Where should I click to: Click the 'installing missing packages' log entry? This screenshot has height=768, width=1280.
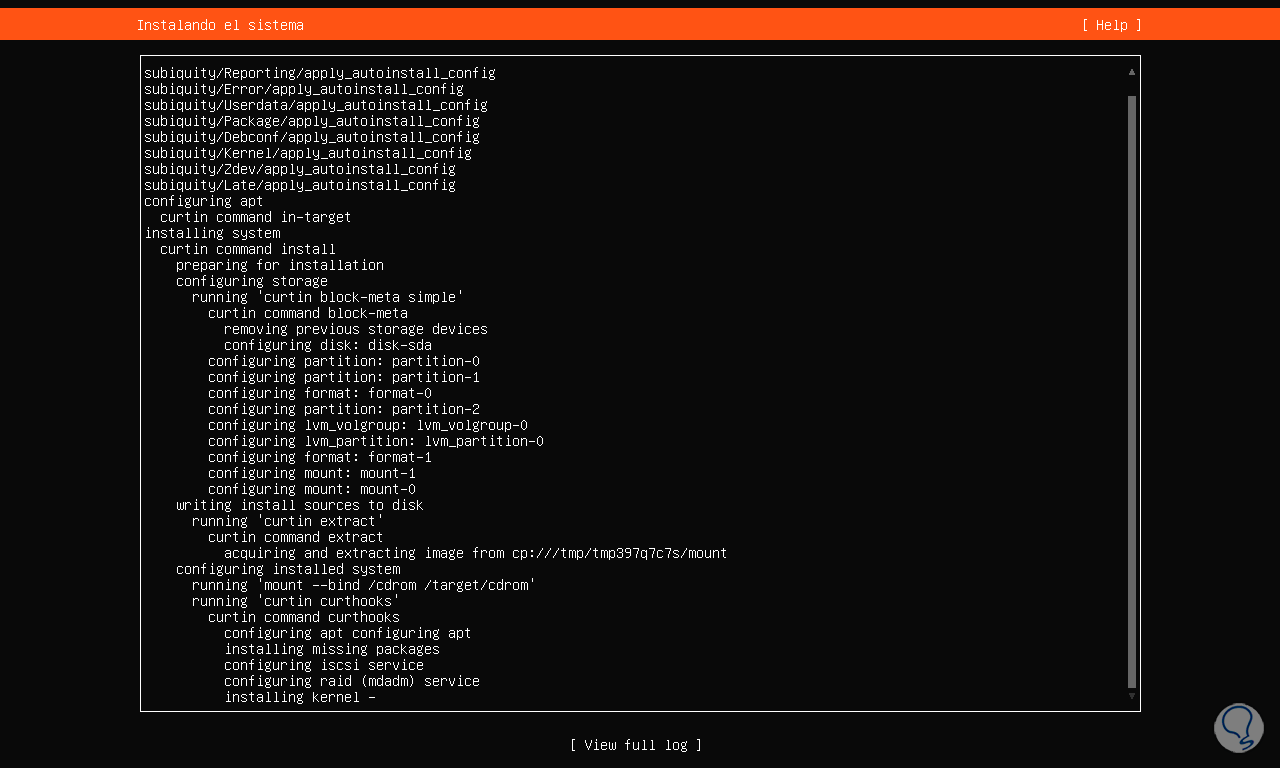331,649
